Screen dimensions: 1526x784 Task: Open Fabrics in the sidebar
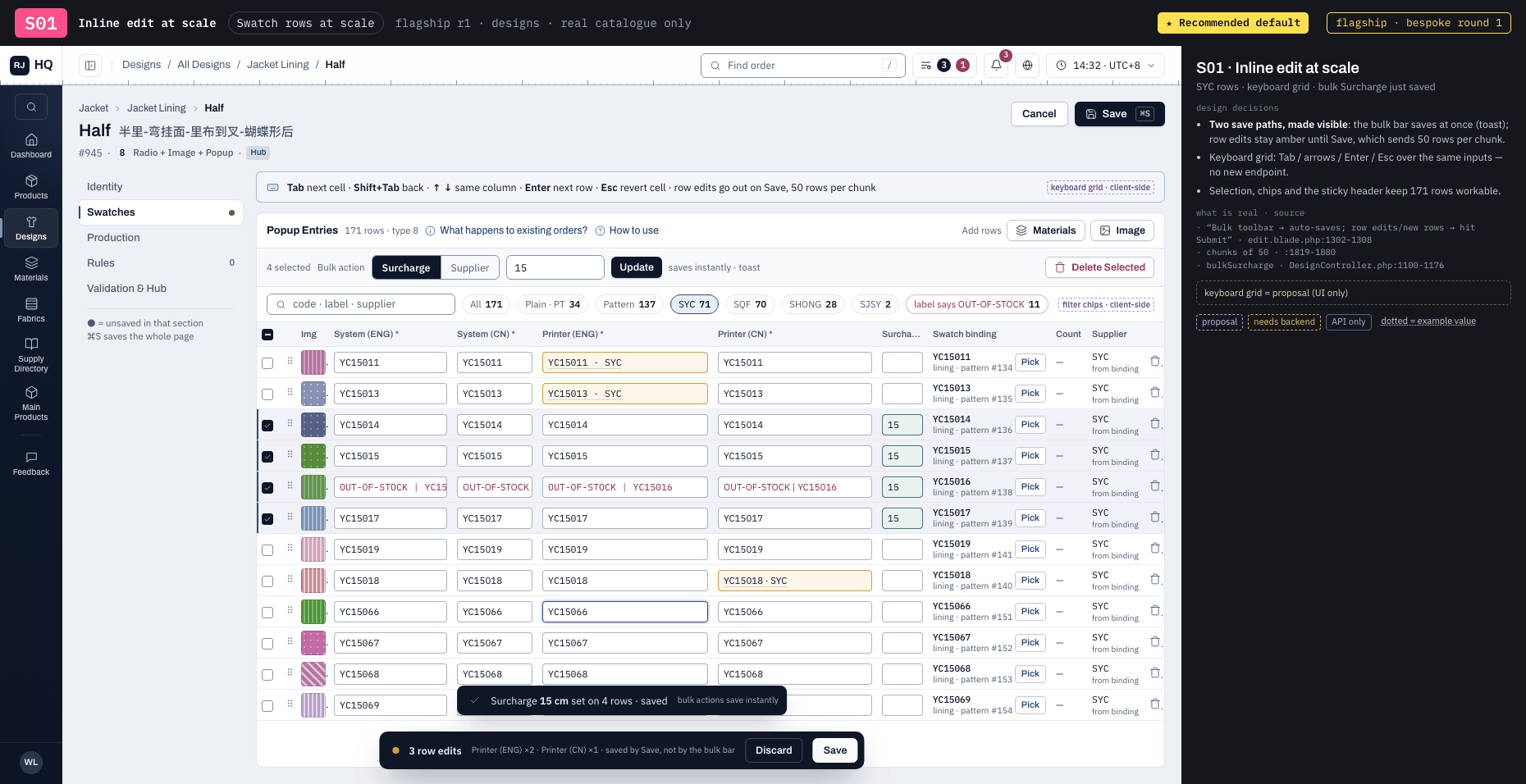pos(31,310)
